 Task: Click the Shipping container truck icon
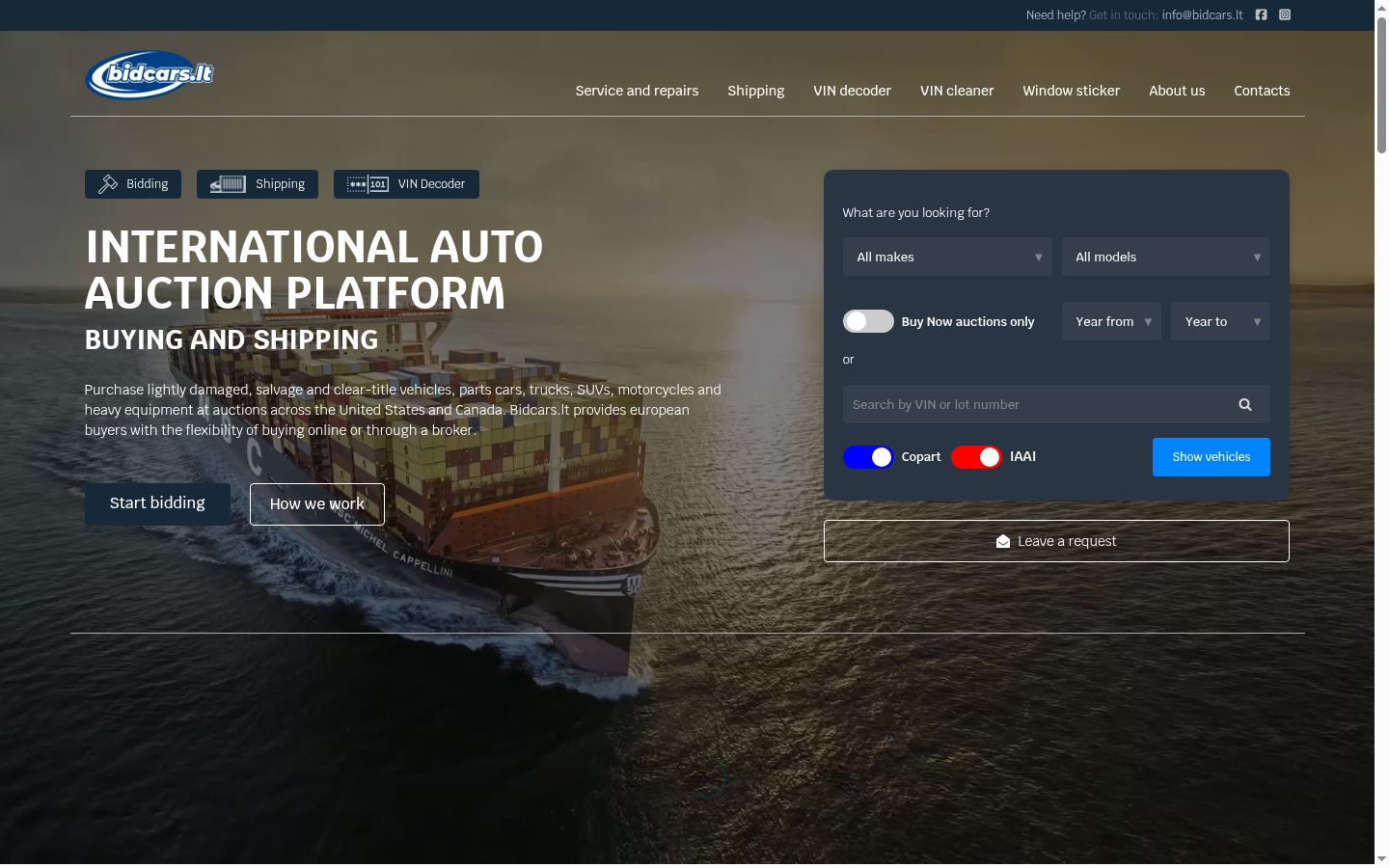pos(228,184)
